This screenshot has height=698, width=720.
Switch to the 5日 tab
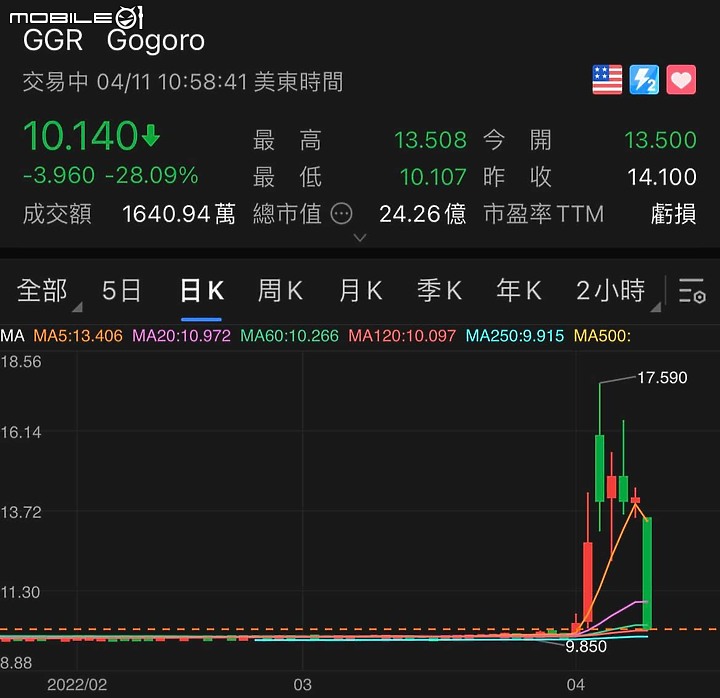pyautogui.click(x=121, y=291)
